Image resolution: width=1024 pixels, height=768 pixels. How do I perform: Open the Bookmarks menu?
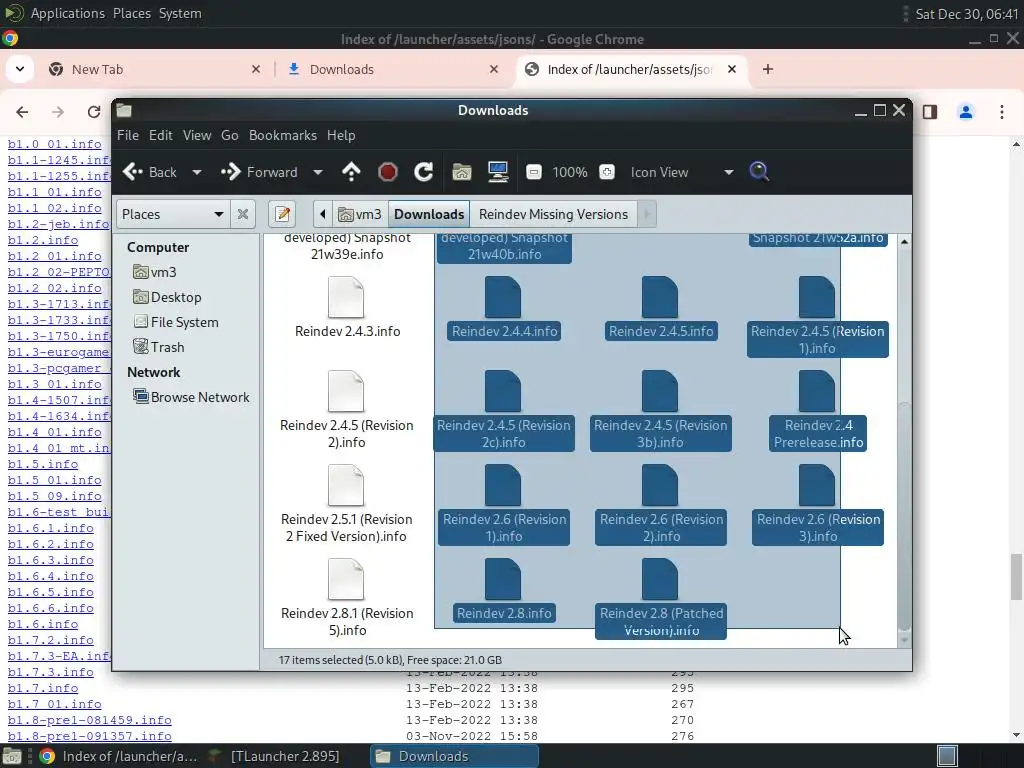tap(283, 135)
